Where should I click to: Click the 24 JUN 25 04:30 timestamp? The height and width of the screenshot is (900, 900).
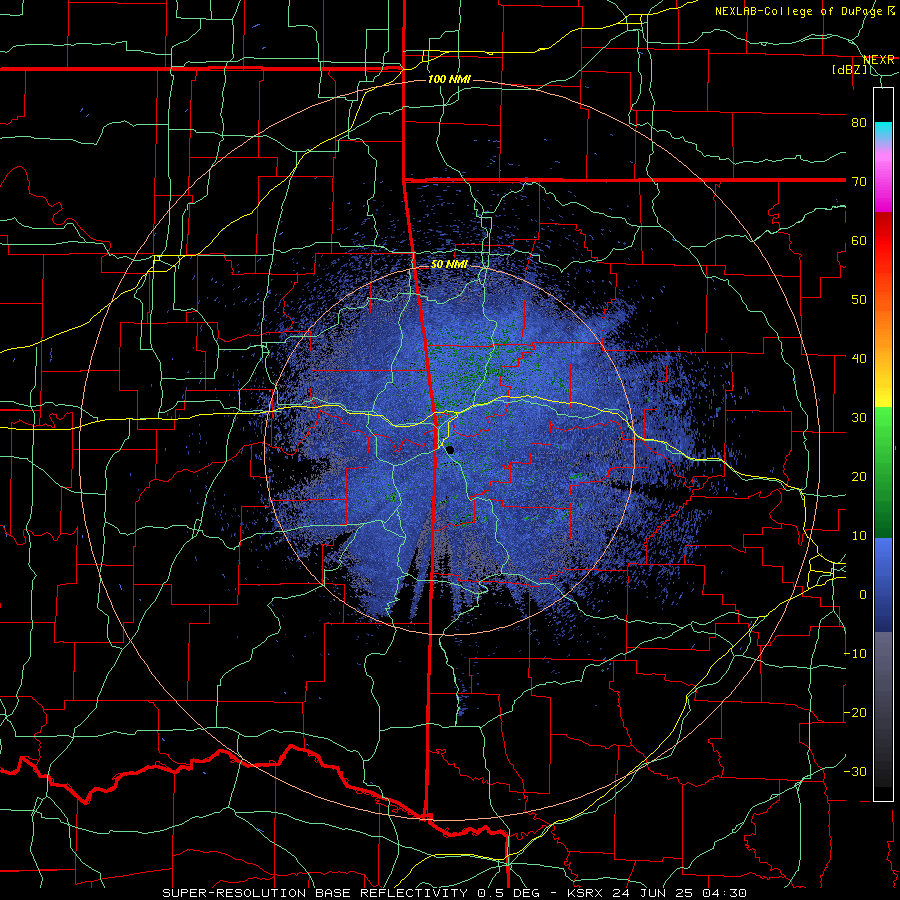coord(680,893)
